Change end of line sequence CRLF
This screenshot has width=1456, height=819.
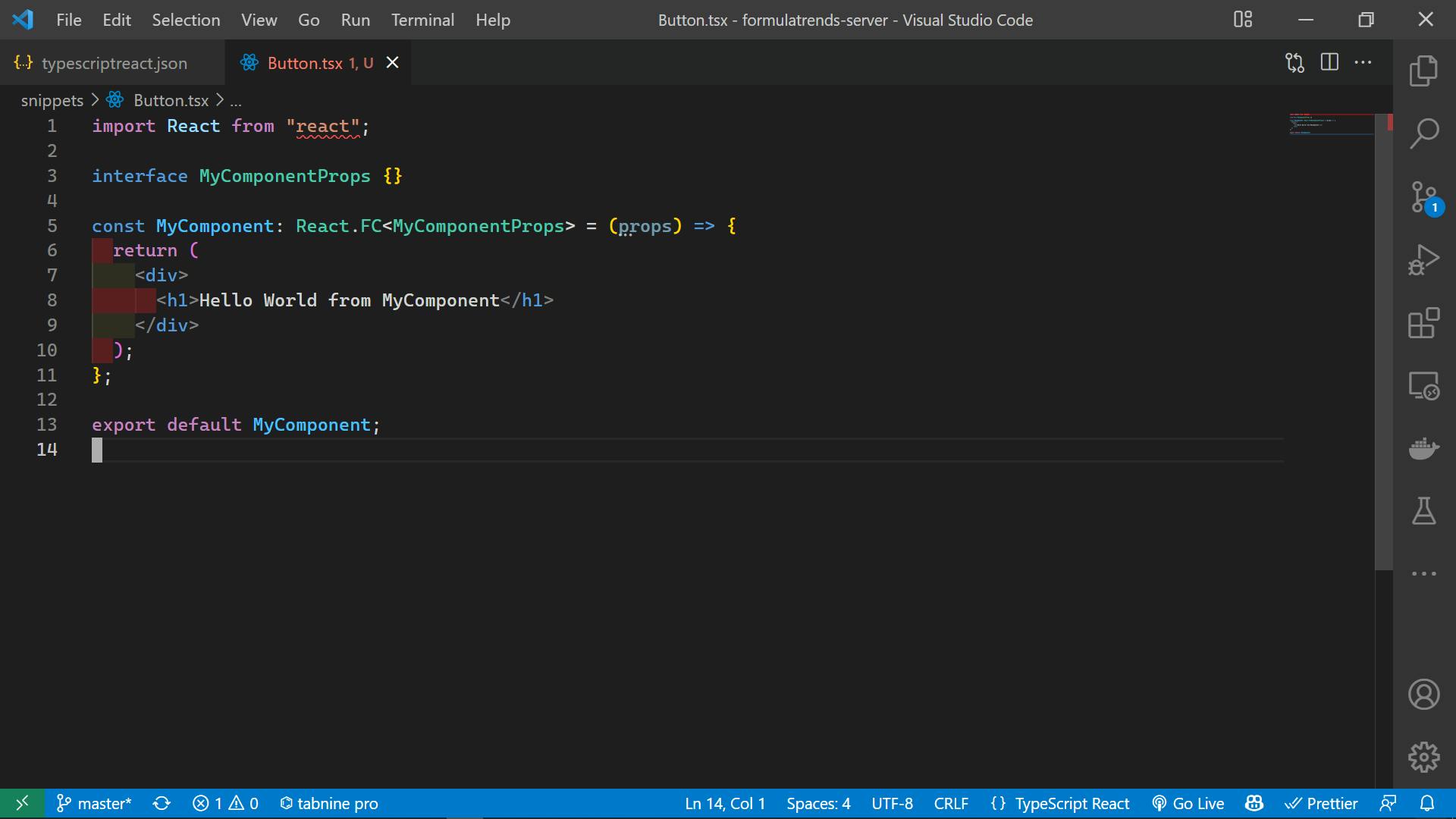click(951, 803)
